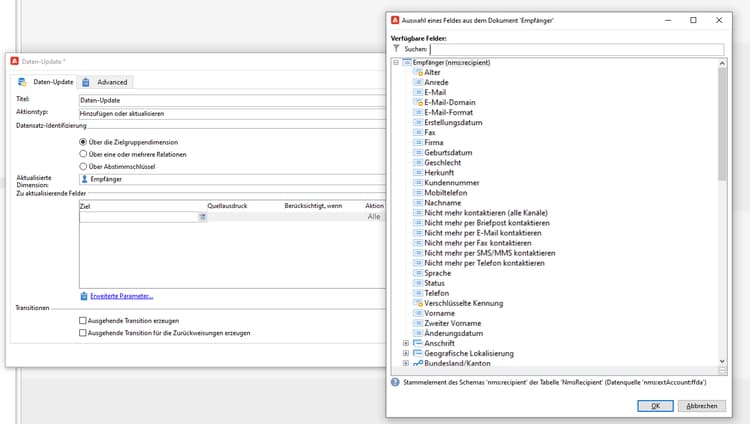Click the Empfänger root node icon

click(x=407, y=62)
